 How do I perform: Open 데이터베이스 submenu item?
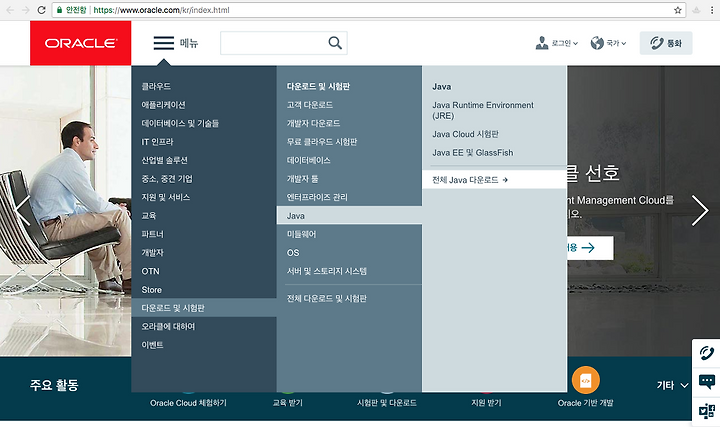point(309,160)
